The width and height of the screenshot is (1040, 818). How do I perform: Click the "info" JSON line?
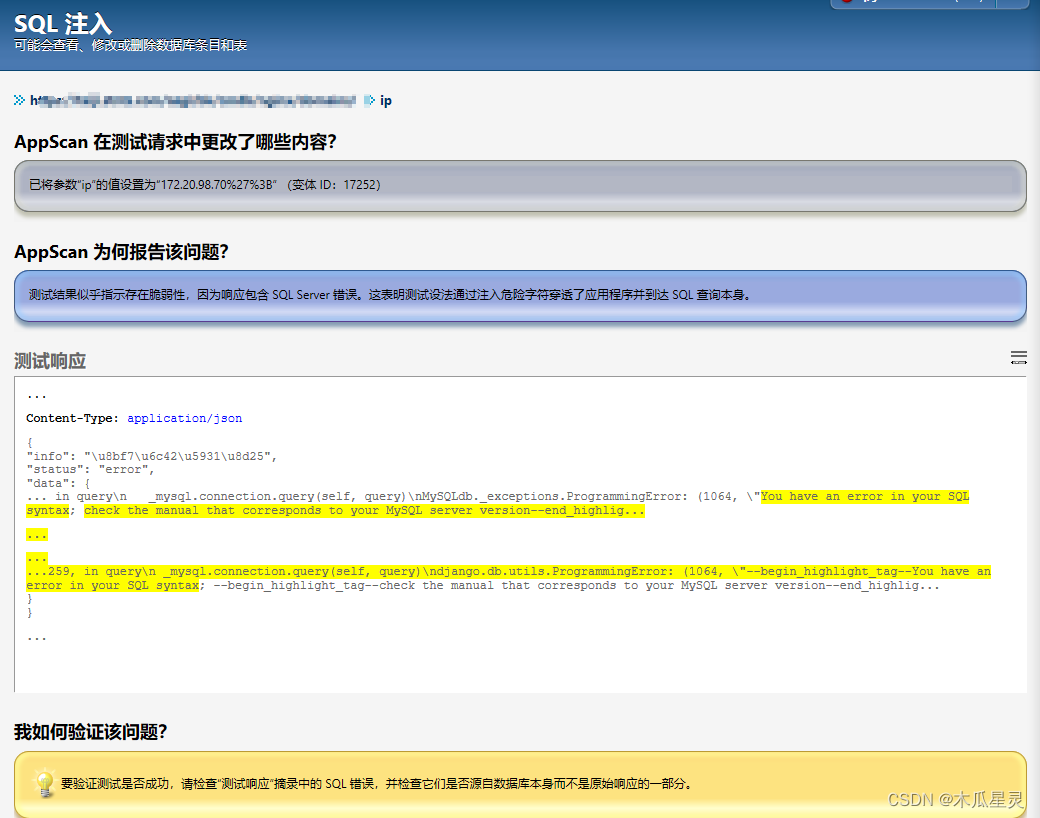(151, 456)
